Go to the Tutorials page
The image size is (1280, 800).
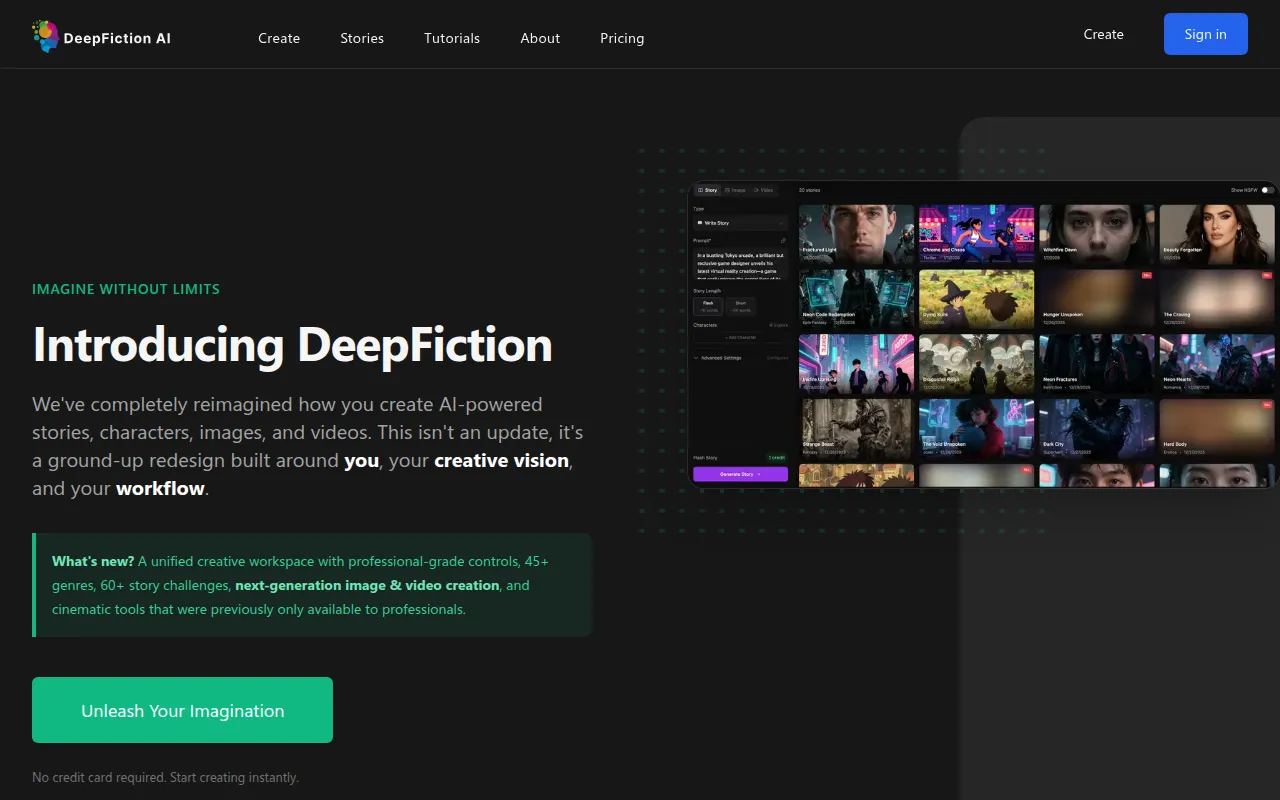click(x=452, y=38)
